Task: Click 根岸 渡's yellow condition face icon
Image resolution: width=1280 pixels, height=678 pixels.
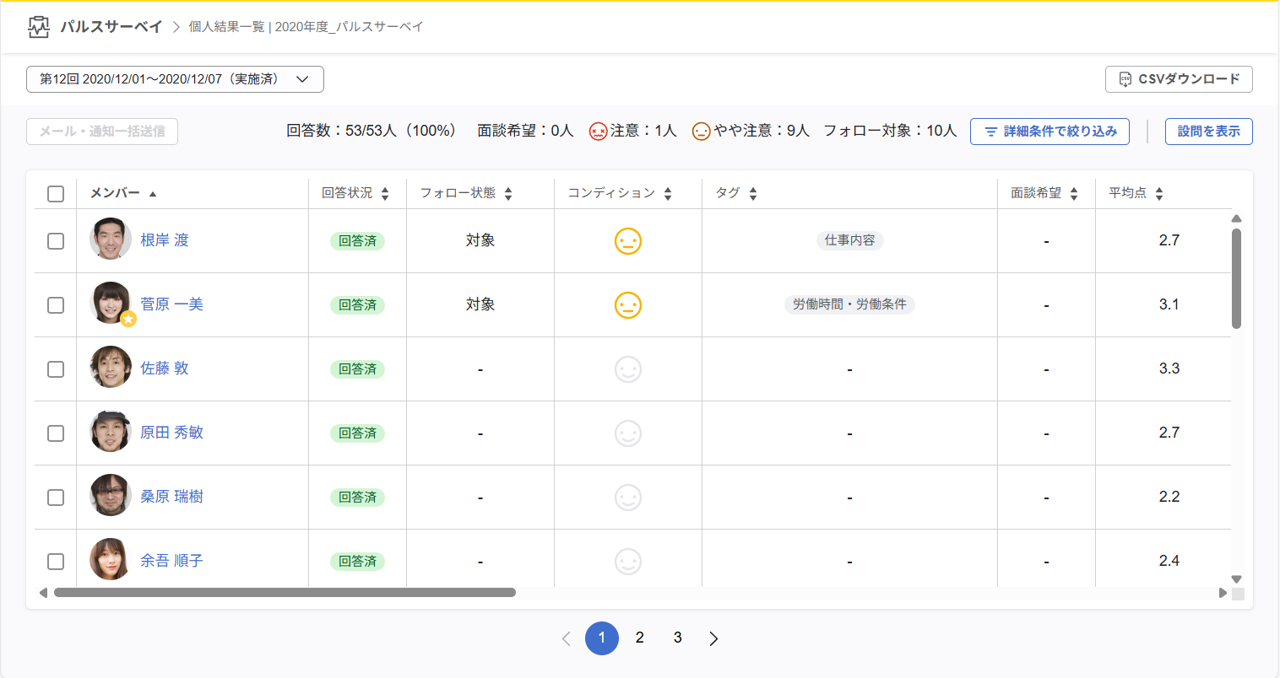Action: (x=628, y=241)
